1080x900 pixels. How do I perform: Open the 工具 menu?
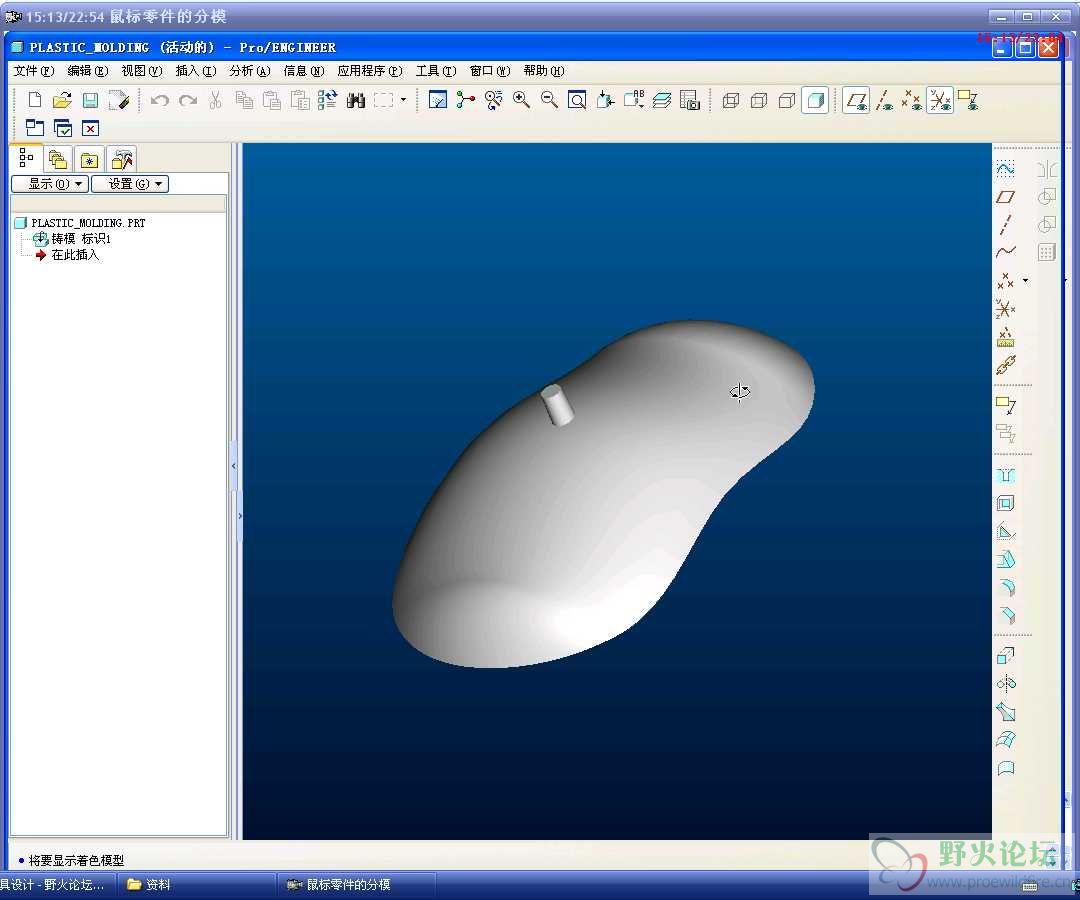[435, 71]
